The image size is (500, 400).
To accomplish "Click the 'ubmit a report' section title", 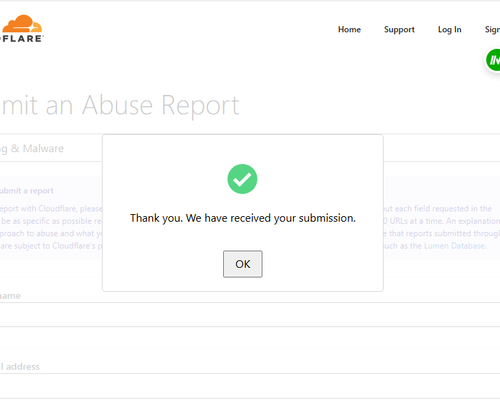I will coord(27,191).
